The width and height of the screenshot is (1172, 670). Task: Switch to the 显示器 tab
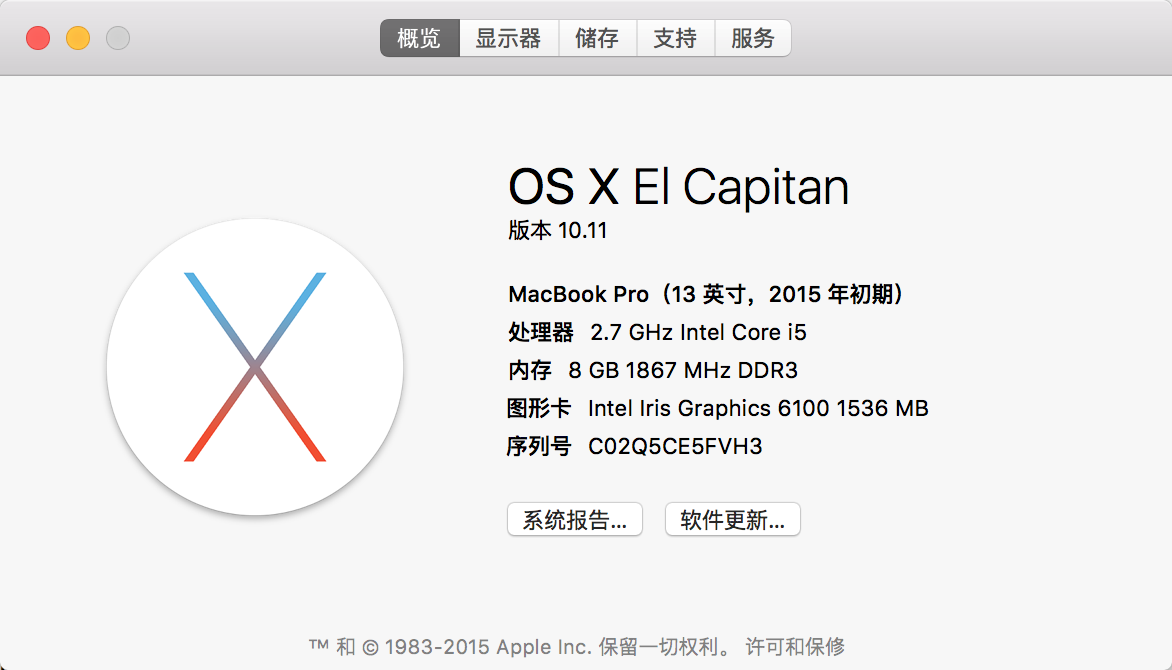tap(508, 39)
